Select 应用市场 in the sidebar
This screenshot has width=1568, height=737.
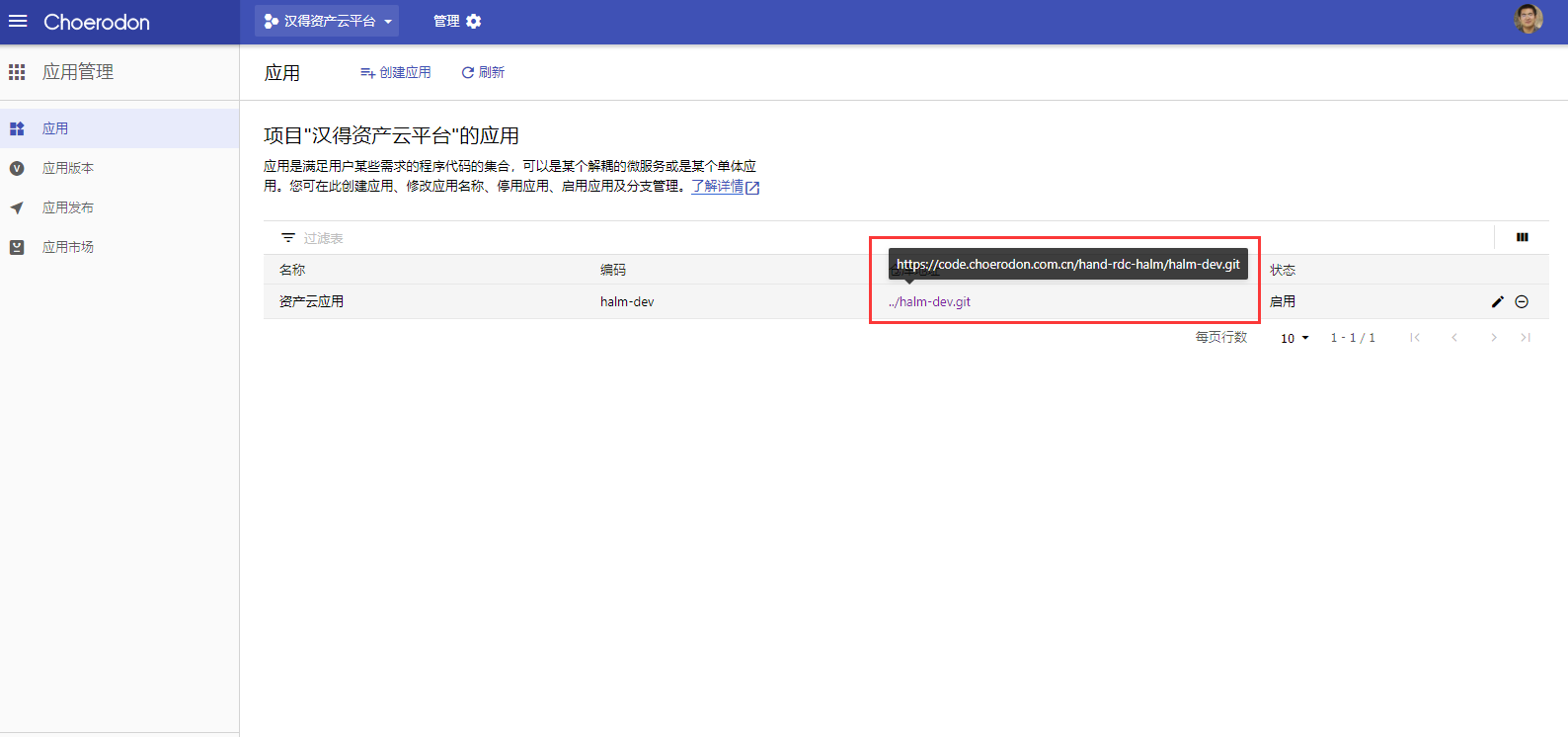(x=119, y=247)
